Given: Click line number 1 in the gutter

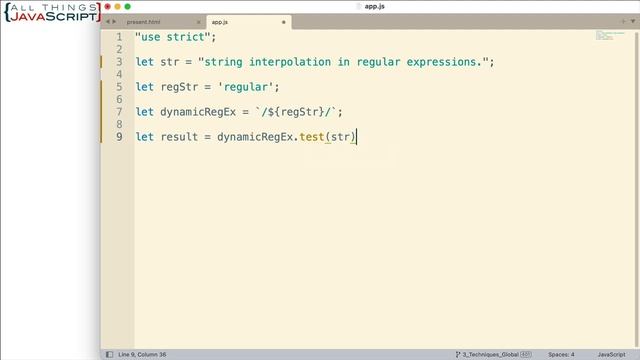Looking at the screenshot, I should (x=119, y=37).
